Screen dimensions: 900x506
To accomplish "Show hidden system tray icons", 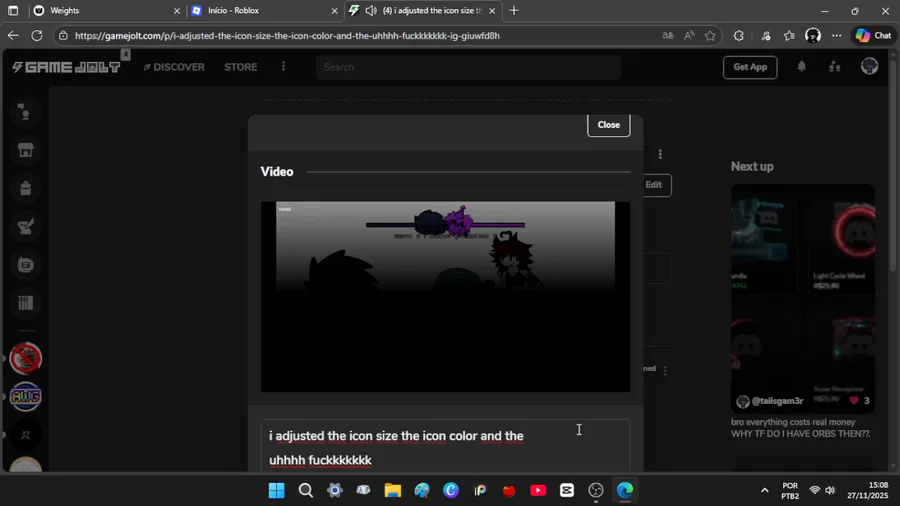I will [765, 491].
